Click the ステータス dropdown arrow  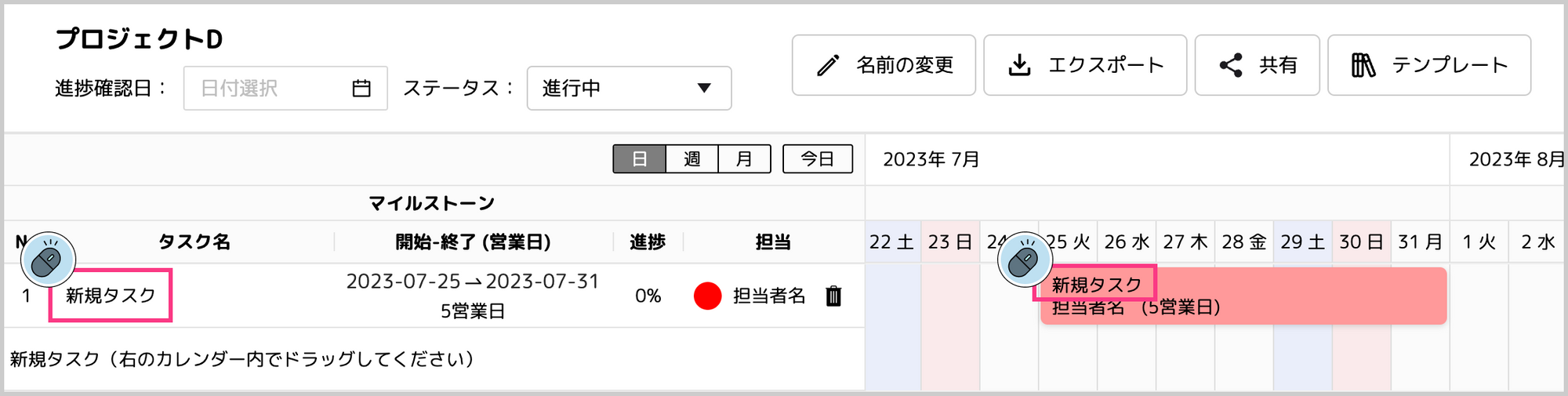point(704,88)
